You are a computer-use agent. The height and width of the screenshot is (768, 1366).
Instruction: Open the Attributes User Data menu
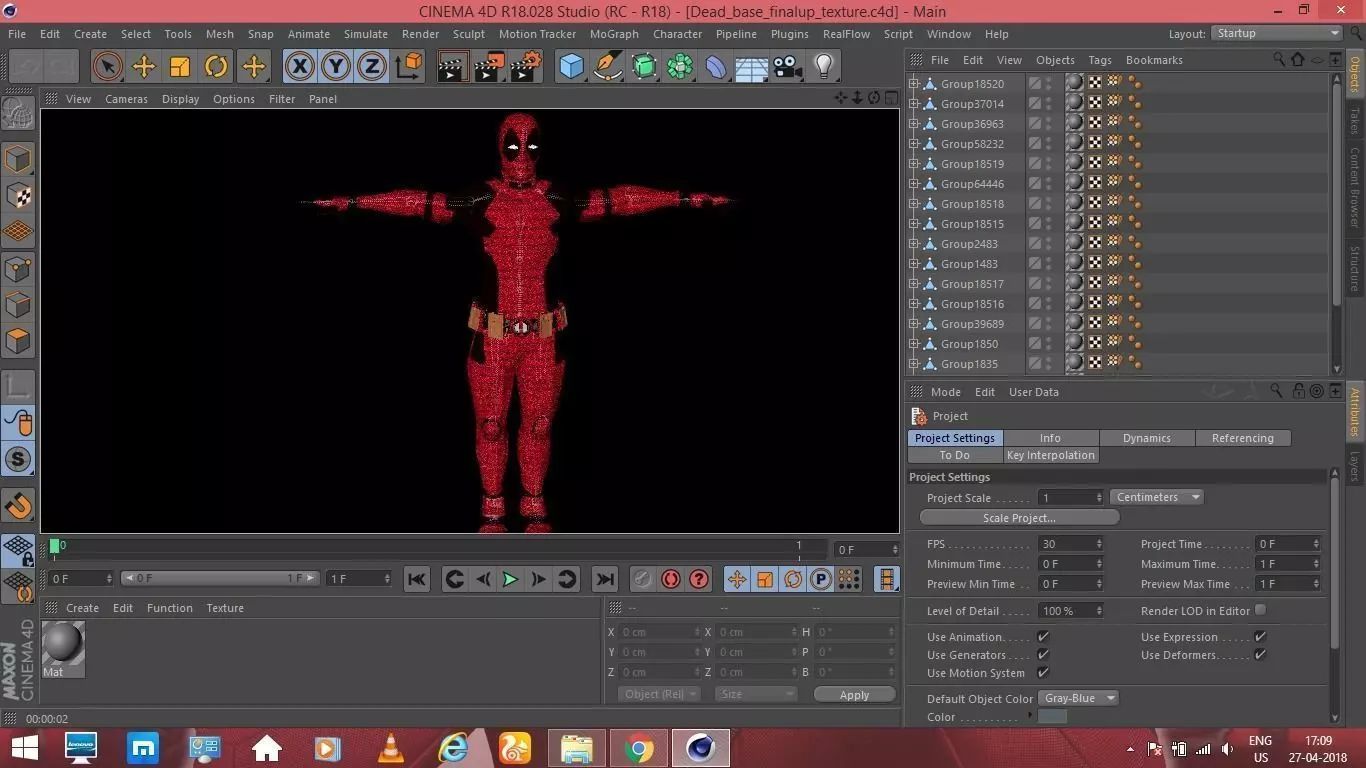1033,392
